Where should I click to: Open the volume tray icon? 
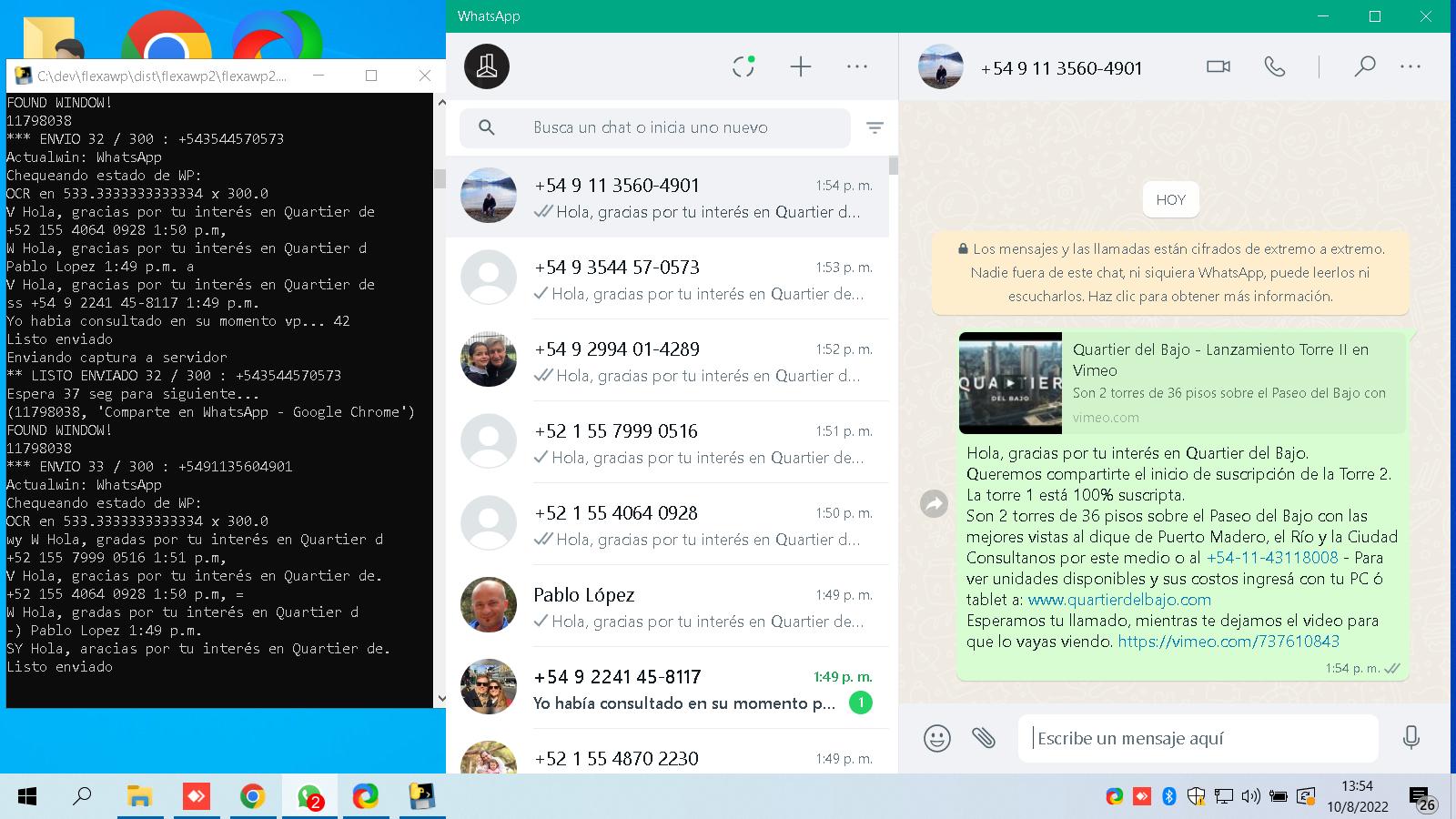pyautogui.click(x=1250, y=797)
